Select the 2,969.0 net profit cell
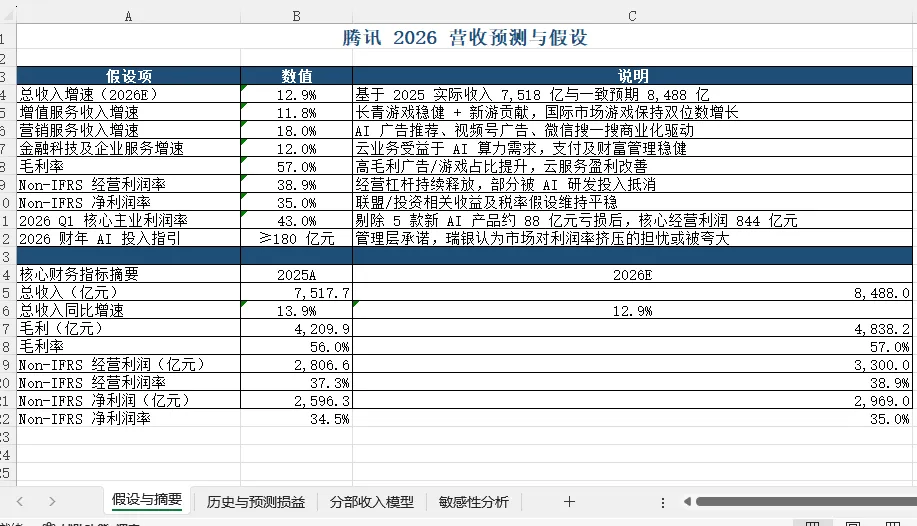The image size is (917, 526). [x=632, y=401]
